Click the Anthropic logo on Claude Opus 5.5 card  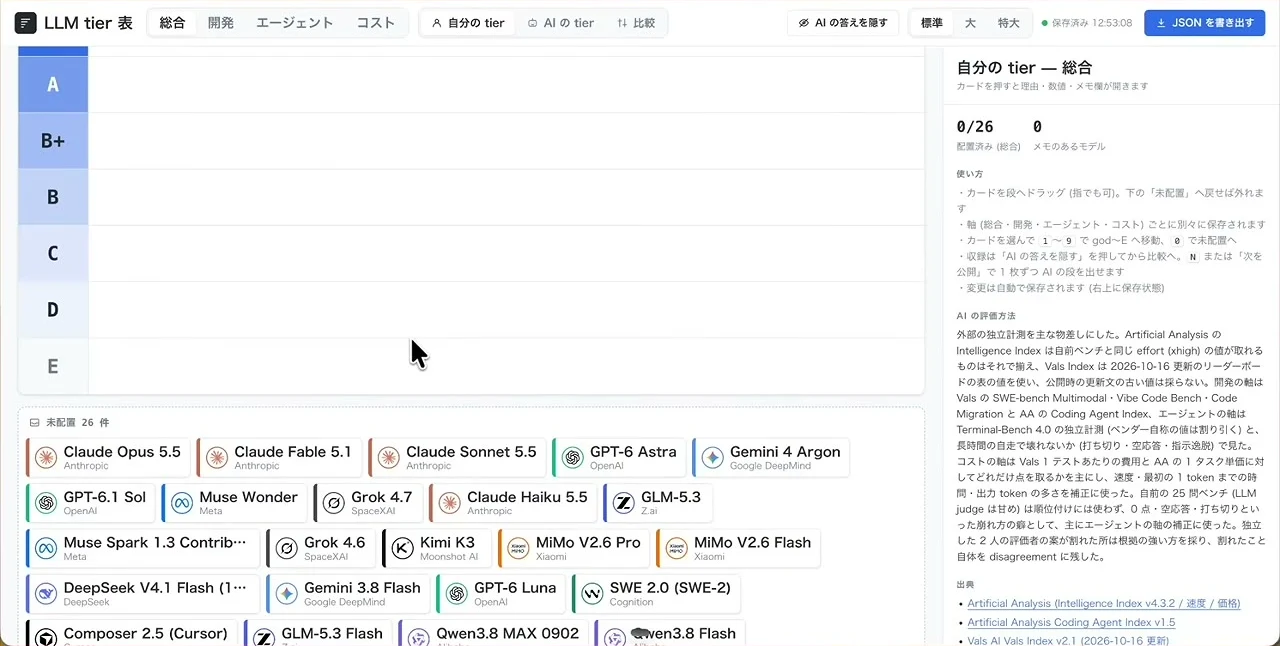[46, 458]
